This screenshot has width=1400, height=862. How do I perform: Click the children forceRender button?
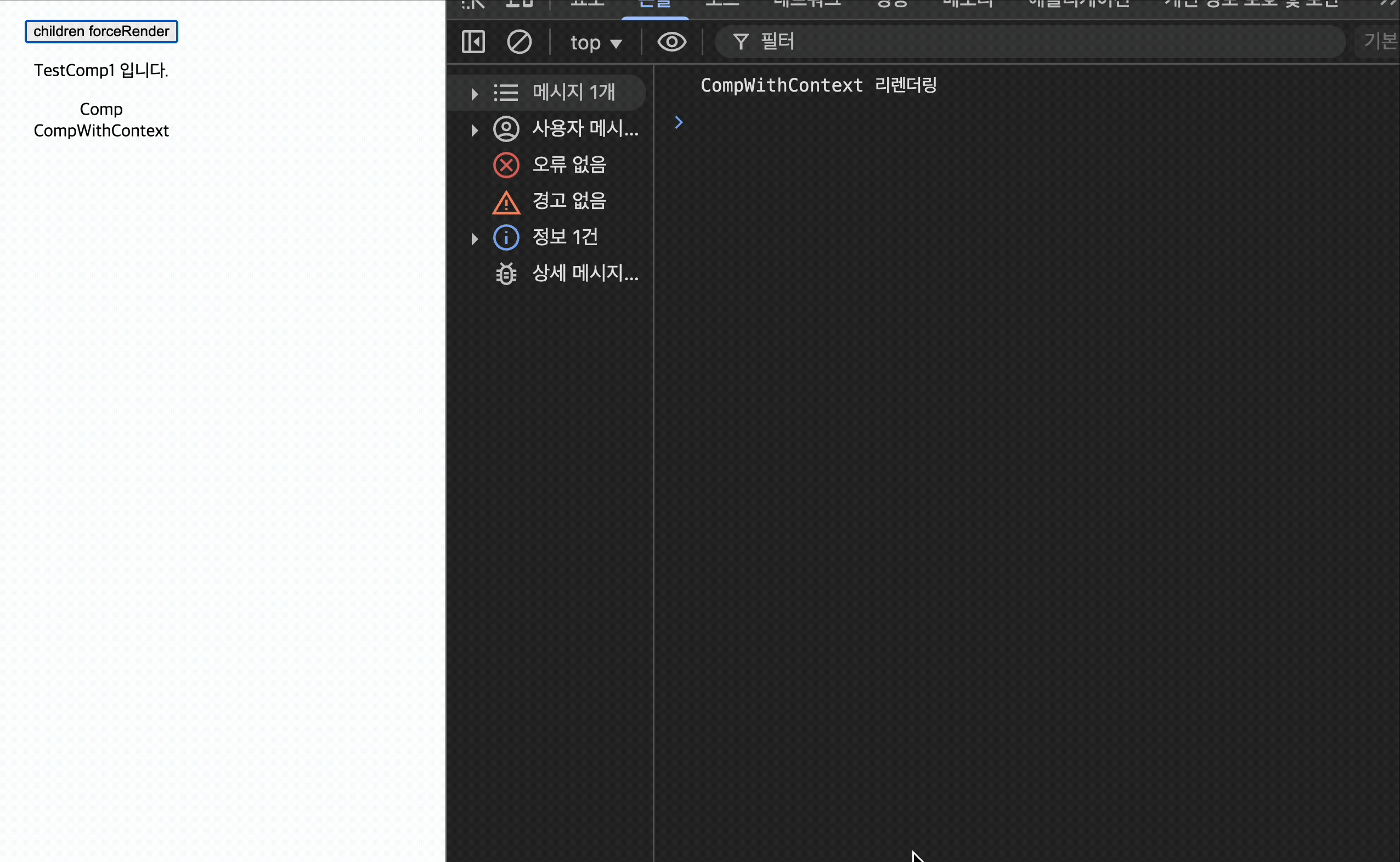pyautogui.click(x=101, y=31)
